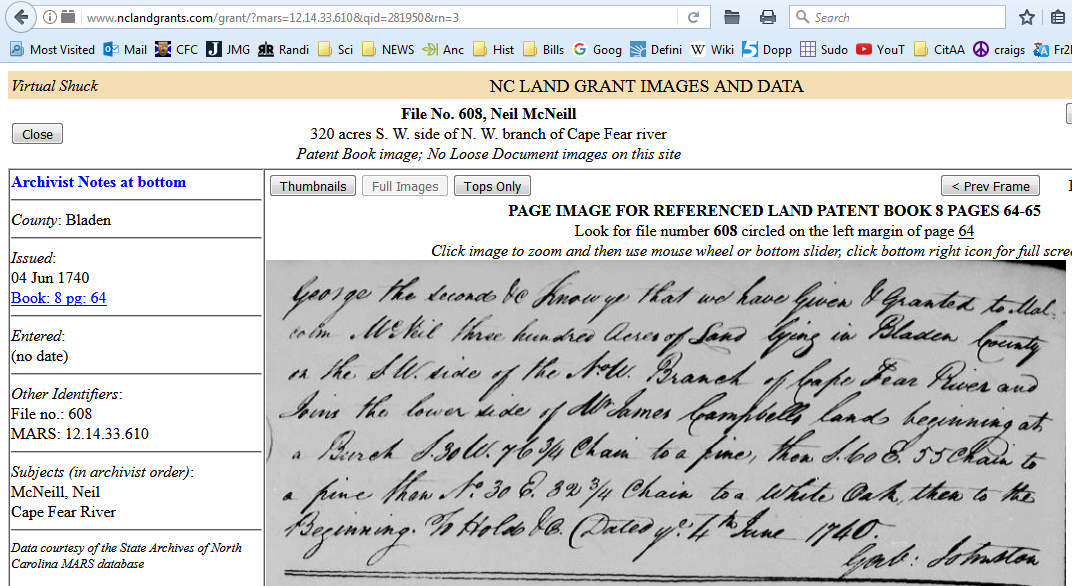Open the YouT bookmark
Viewport: 1072px width, 586px height.
tap(881, 49)
